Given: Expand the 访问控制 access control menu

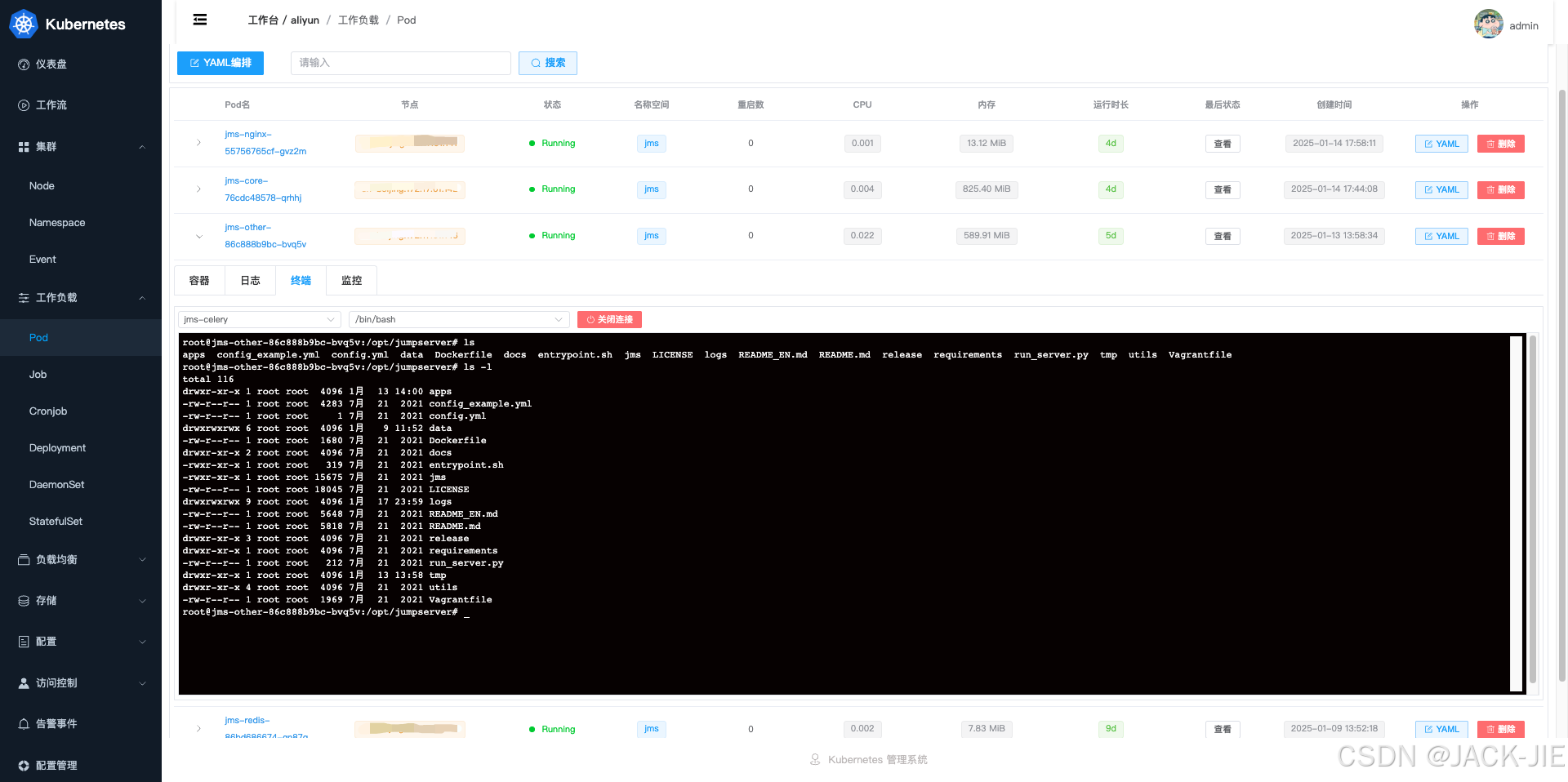Looking at the screenshot, I should pos(81,682).
